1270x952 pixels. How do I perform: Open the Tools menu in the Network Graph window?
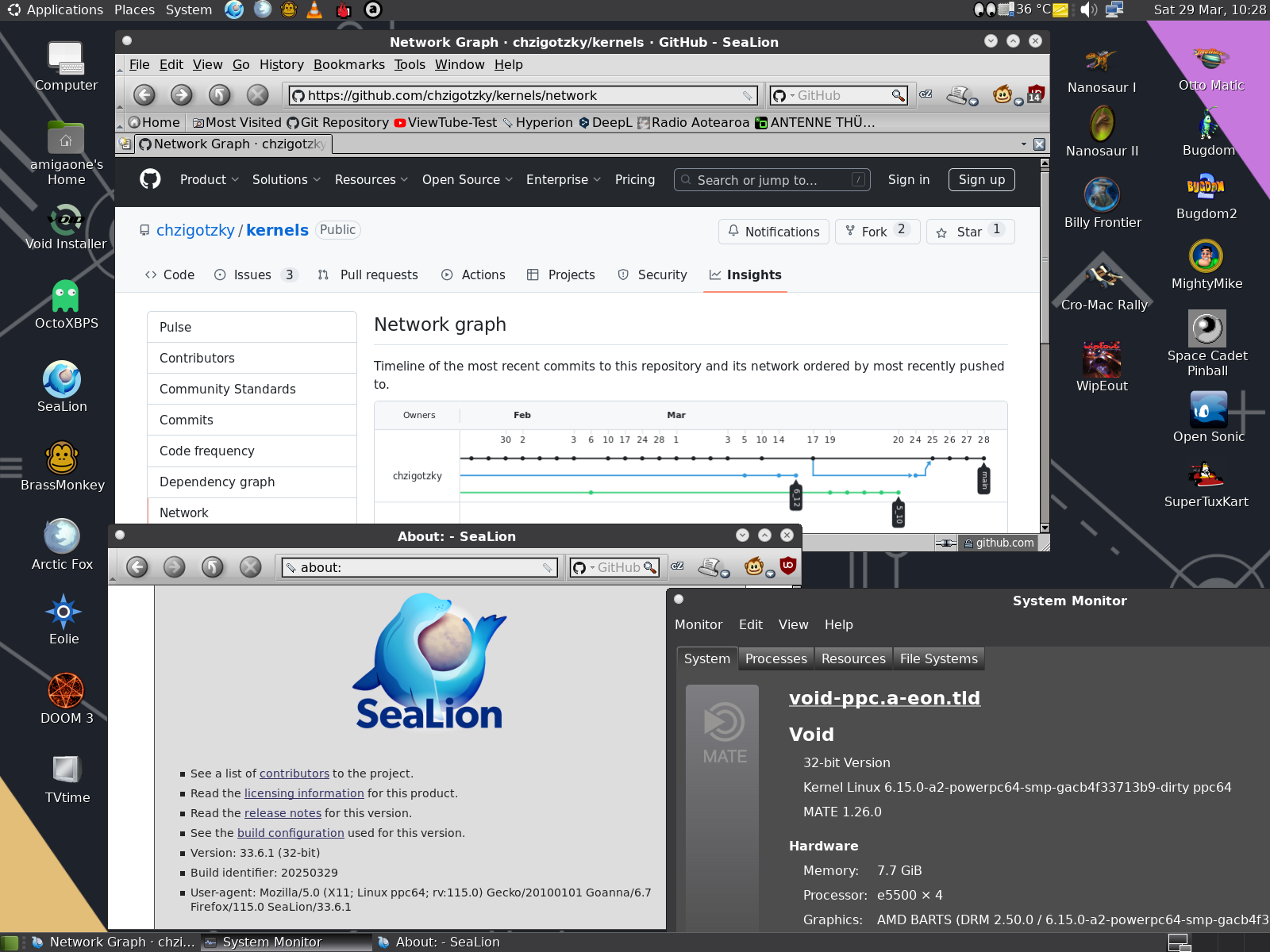pos(410,65)
